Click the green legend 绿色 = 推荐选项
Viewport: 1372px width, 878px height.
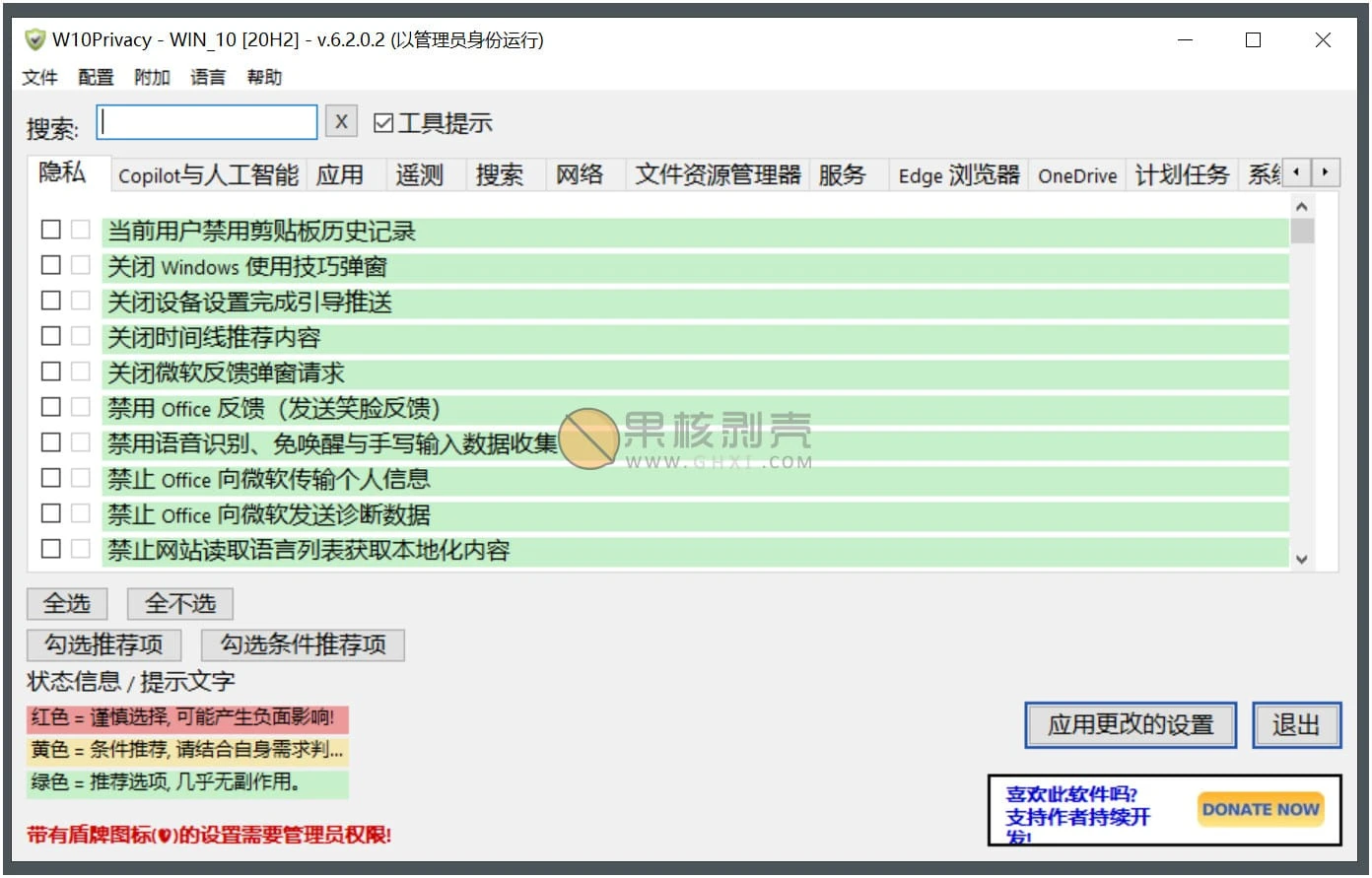tap(187, 782)
